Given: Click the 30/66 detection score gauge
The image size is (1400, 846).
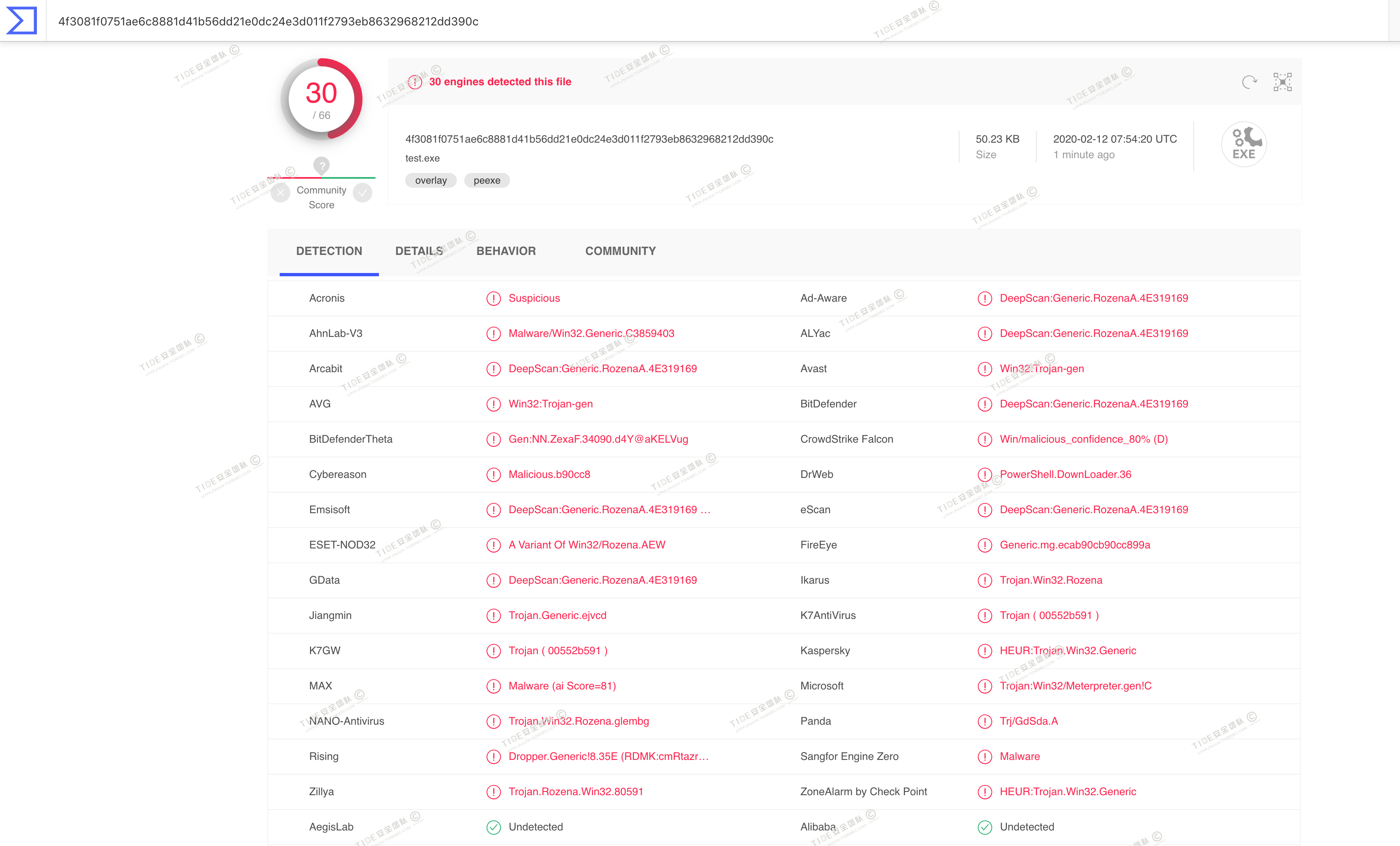Looking at the screenshot, I should pyautogui.click(x=321, y=99).
